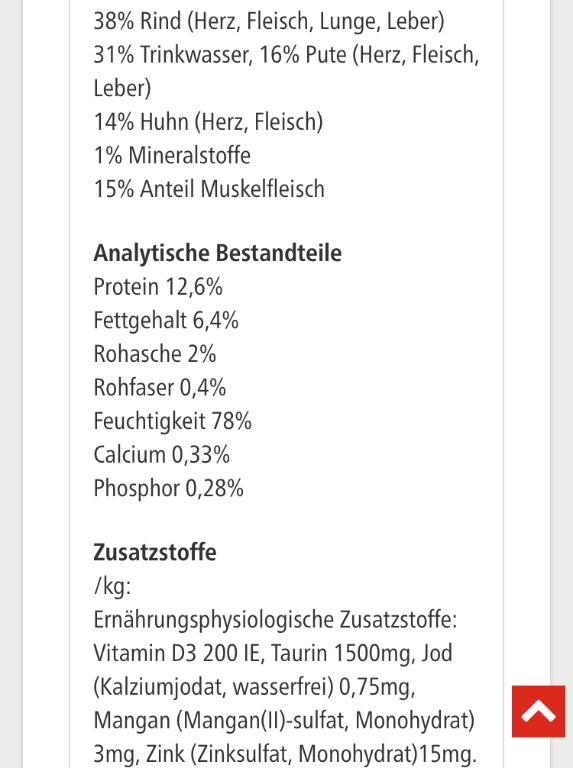The image size is (573, 768).
Task: Click the Rohfaser 0,4% entry
Action: point(160,388)
